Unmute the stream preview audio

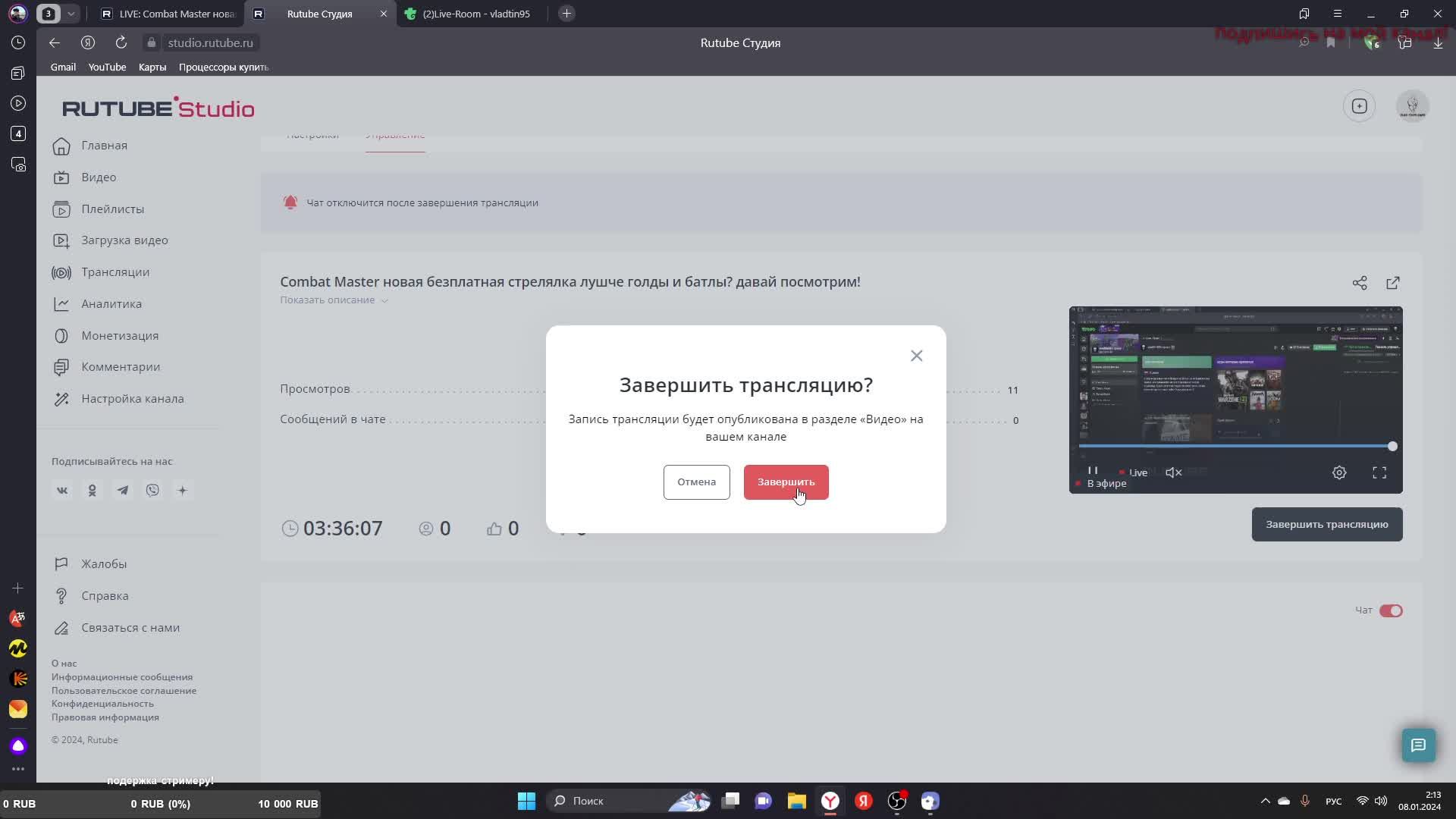[1173, 472]
